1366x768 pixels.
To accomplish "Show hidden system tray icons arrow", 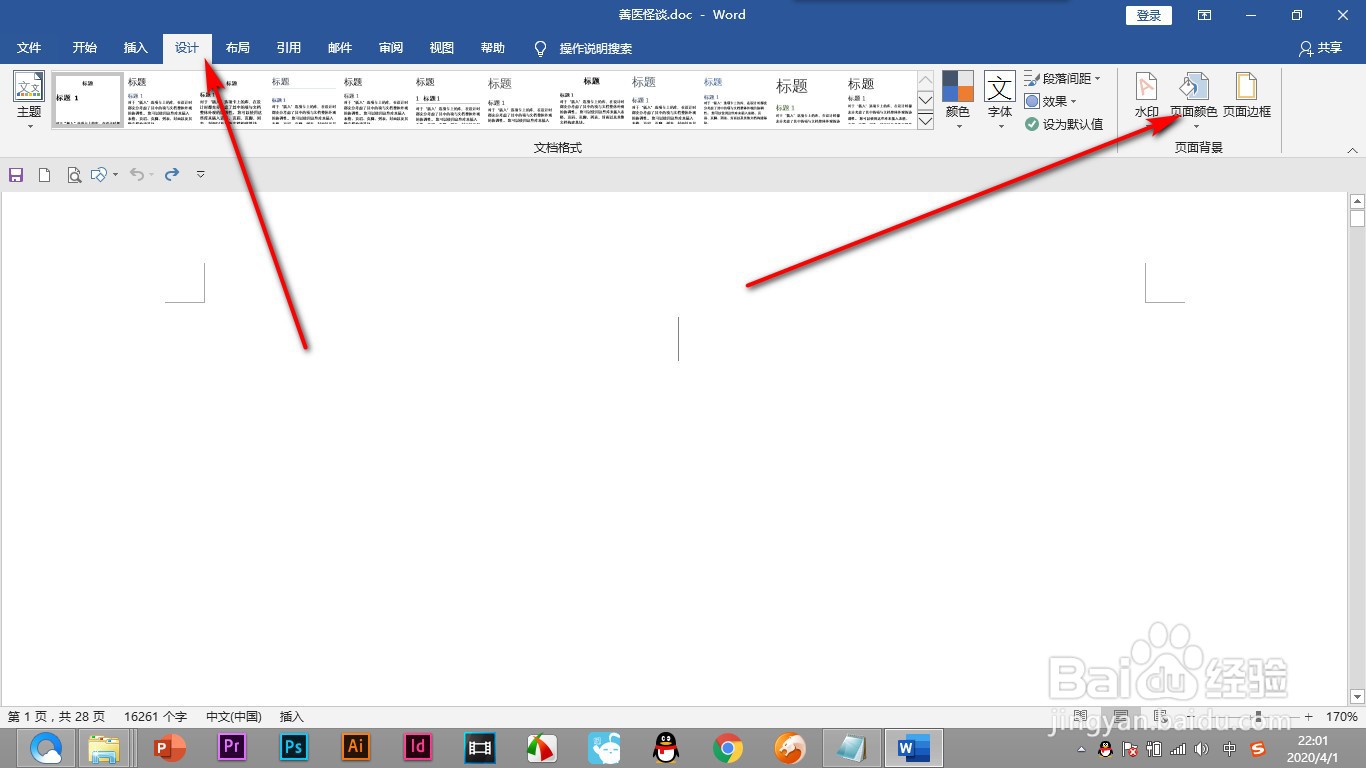I will click(1081, 749).
